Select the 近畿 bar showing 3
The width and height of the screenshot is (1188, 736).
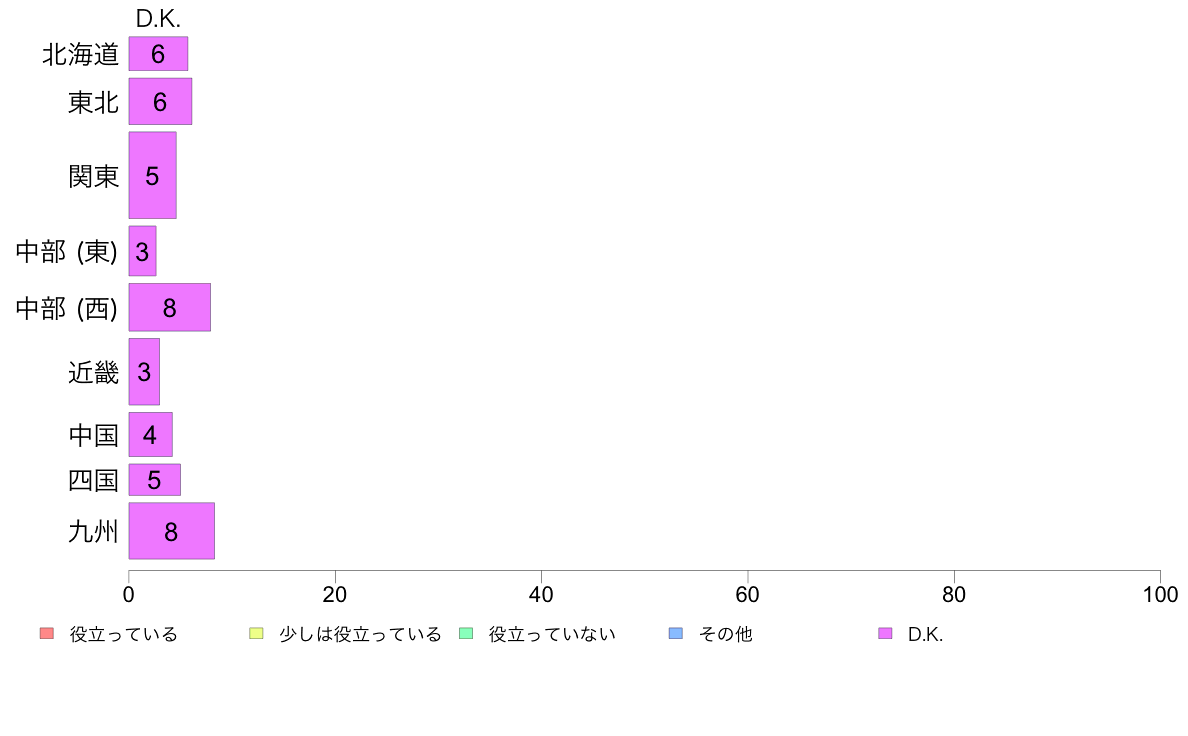point(144,371)
